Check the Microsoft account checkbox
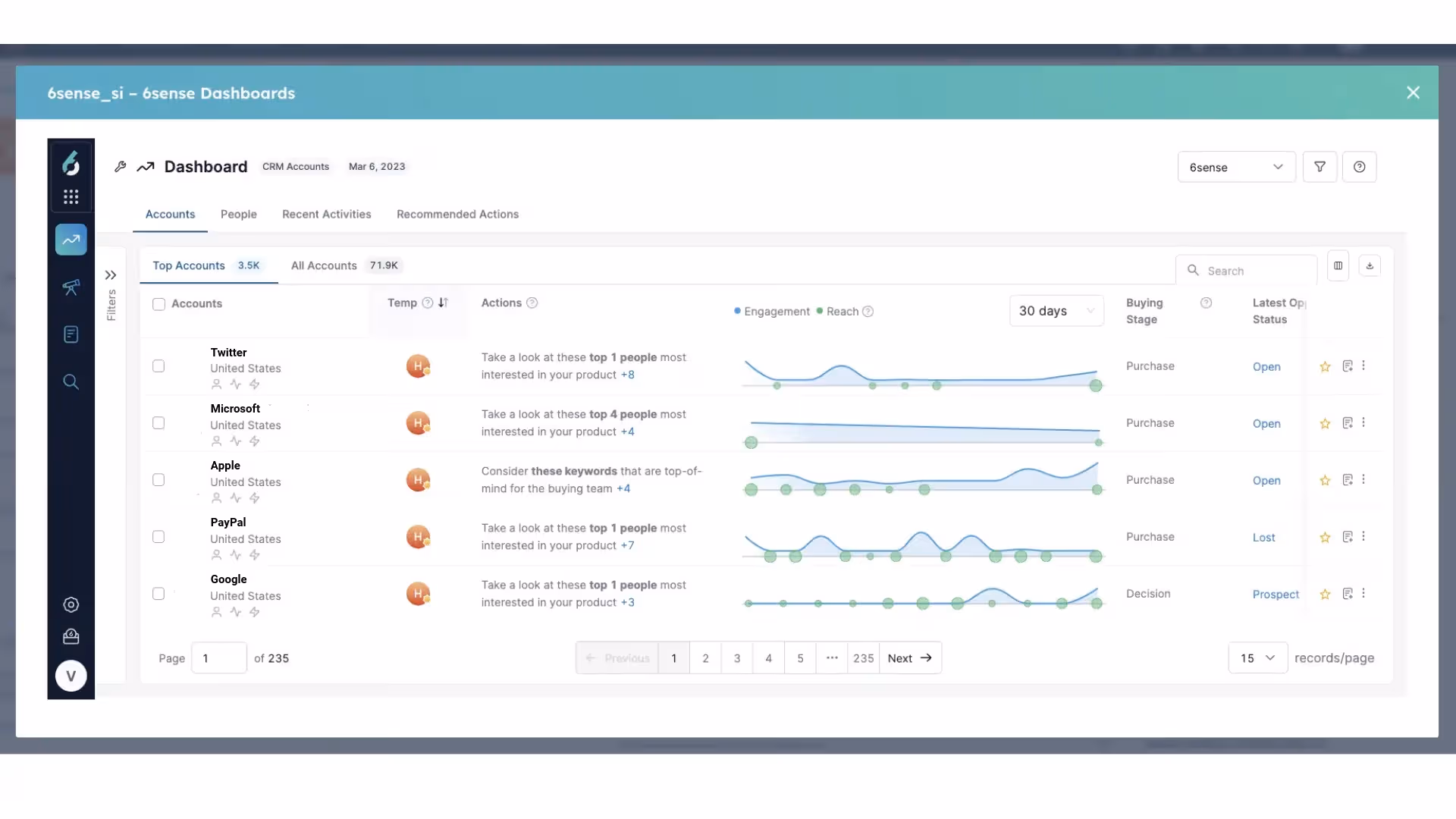This screenshot has width=1456, height=819. pos(158,423)
